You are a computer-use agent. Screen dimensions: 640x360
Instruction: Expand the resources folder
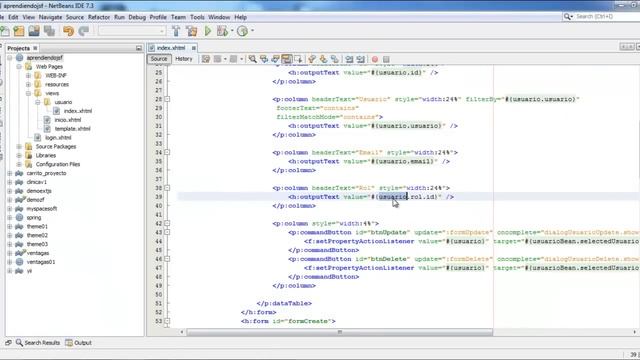pos(28,84)
